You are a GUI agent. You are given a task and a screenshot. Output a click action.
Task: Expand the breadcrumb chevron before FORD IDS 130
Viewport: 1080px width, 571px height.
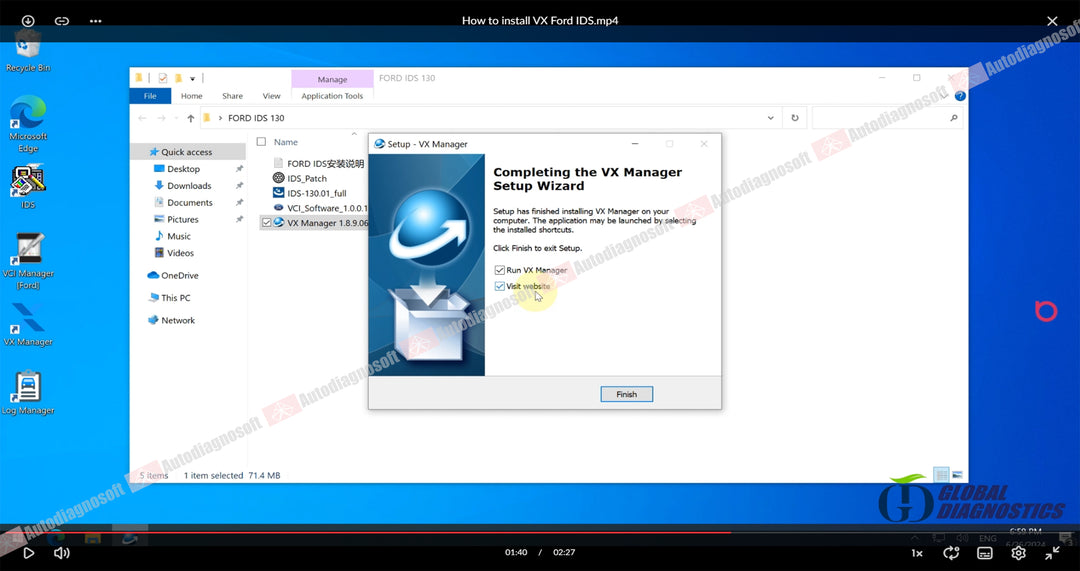[x=220, y=118]
